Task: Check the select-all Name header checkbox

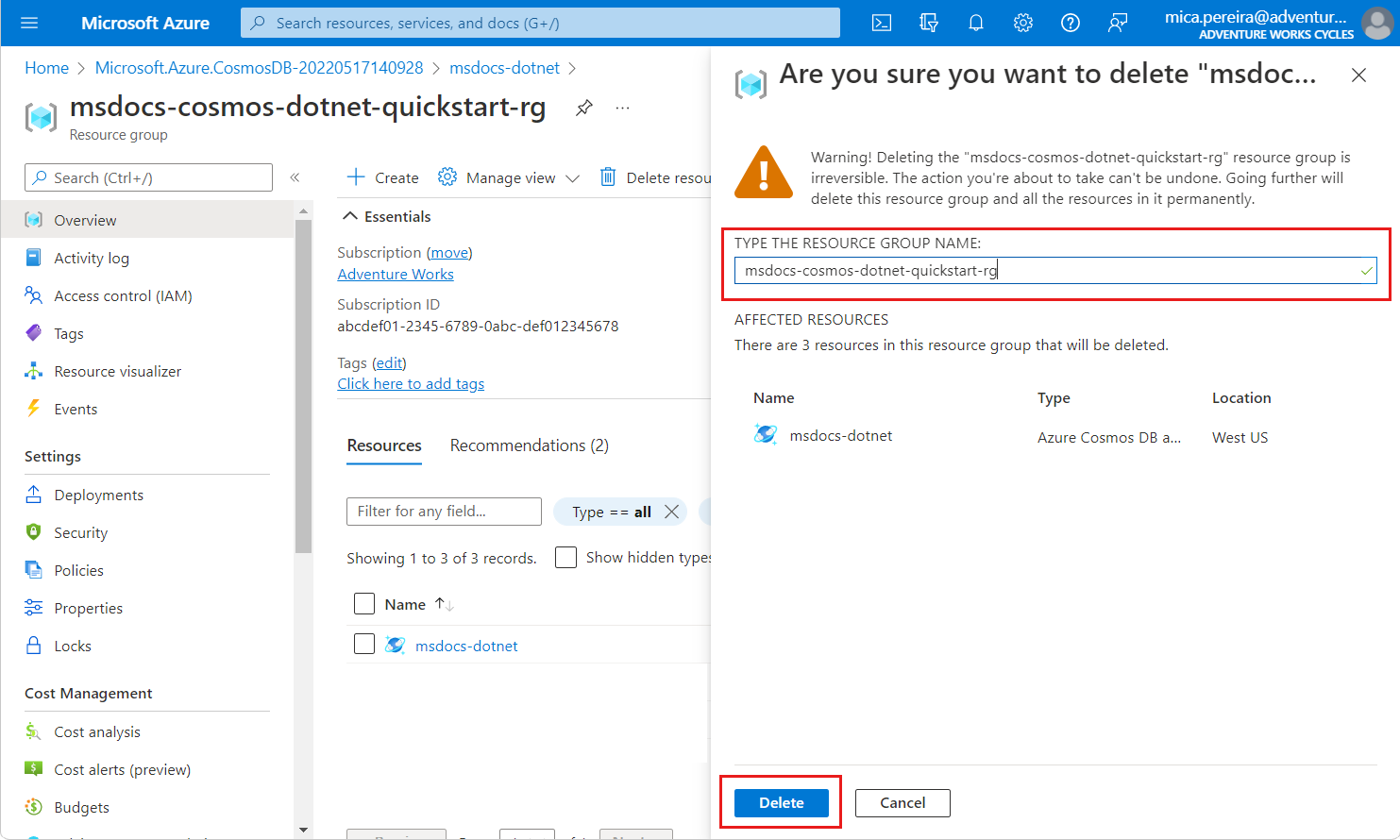Action: [364, 604]
